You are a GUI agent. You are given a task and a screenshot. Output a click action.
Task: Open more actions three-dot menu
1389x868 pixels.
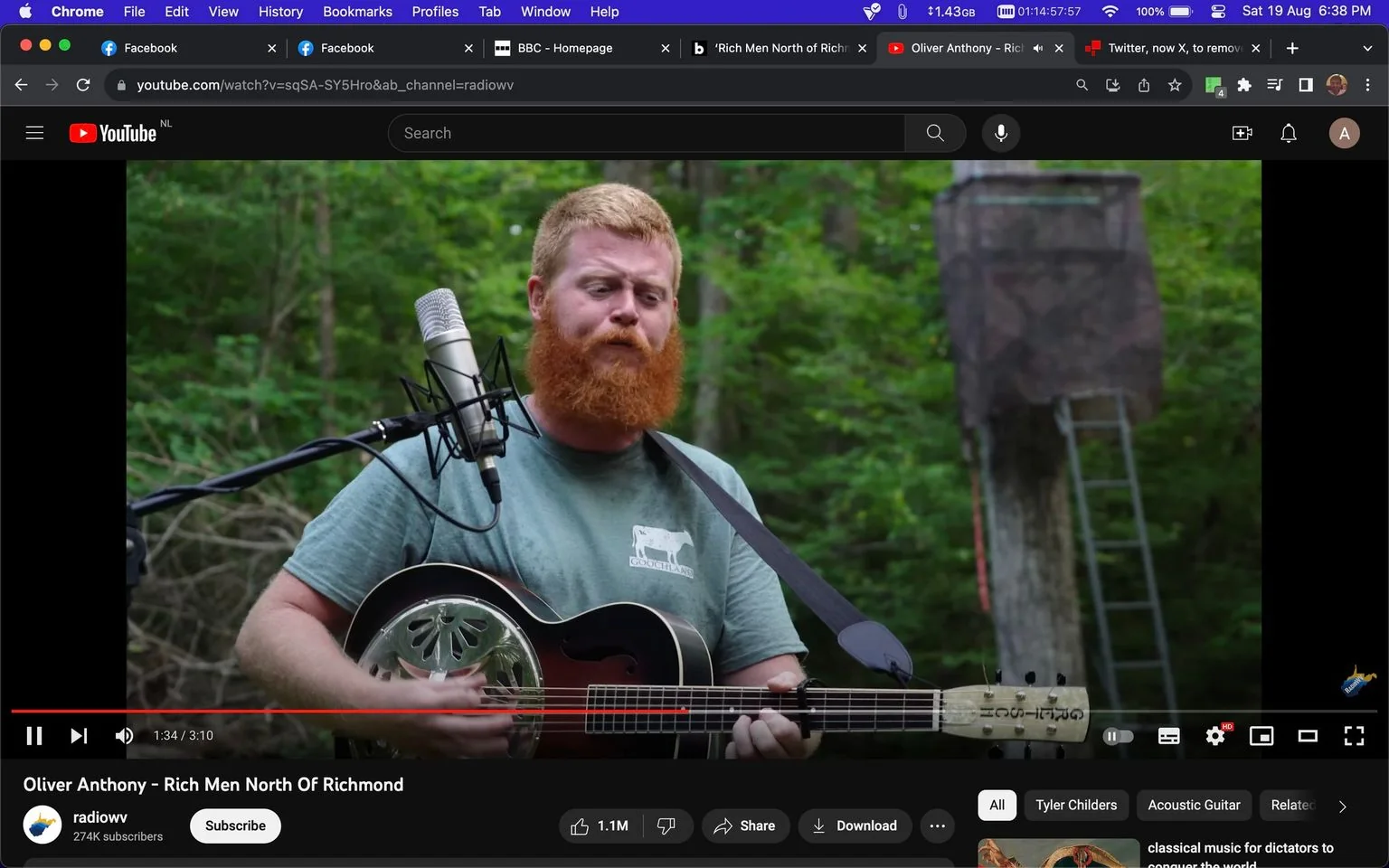937,826
